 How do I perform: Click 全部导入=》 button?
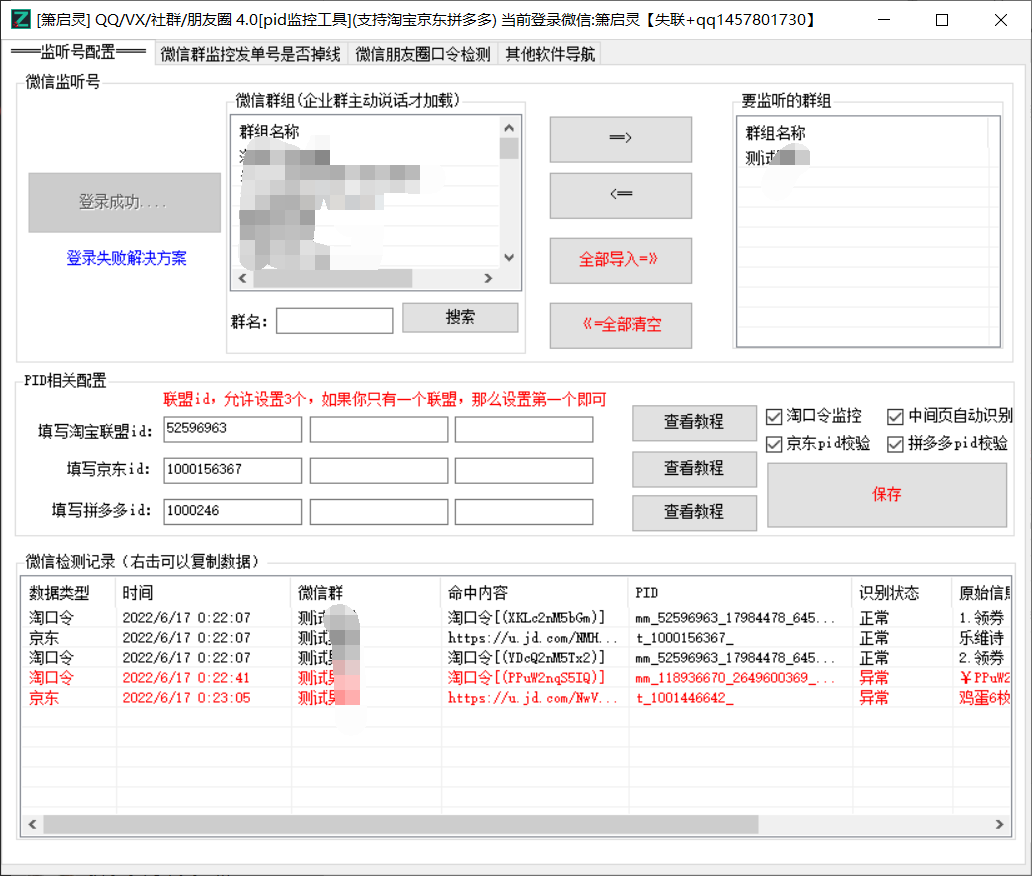point(621,260)
